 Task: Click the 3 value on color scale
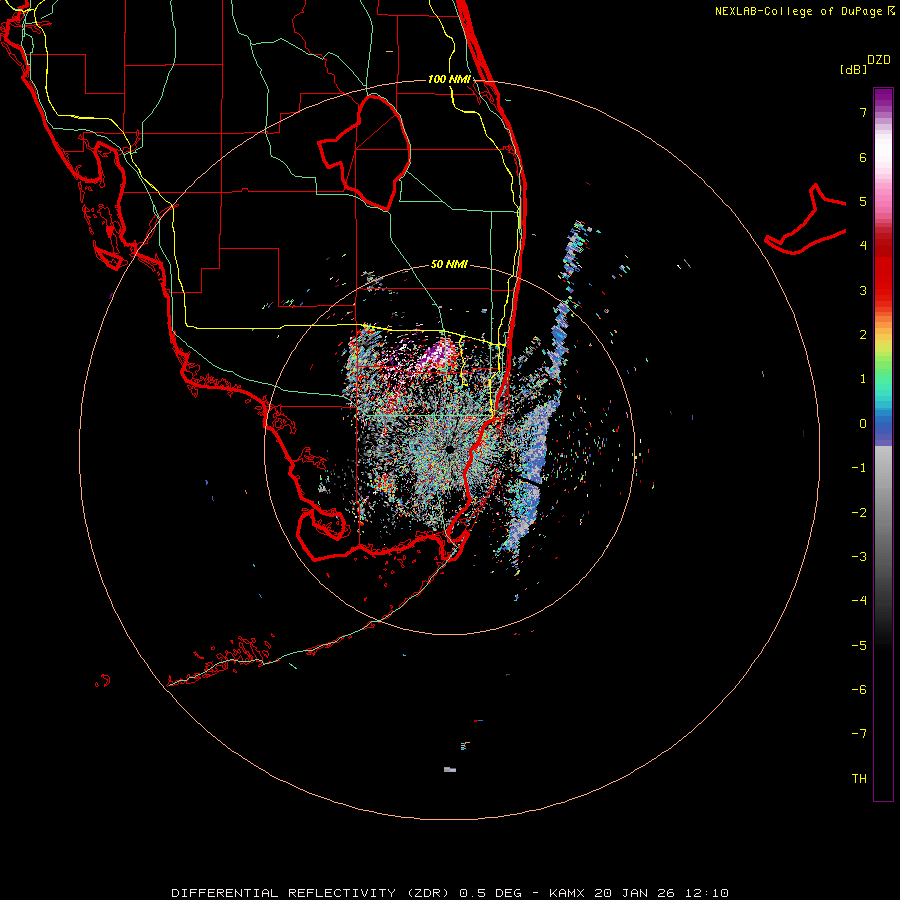click(863, 290)
